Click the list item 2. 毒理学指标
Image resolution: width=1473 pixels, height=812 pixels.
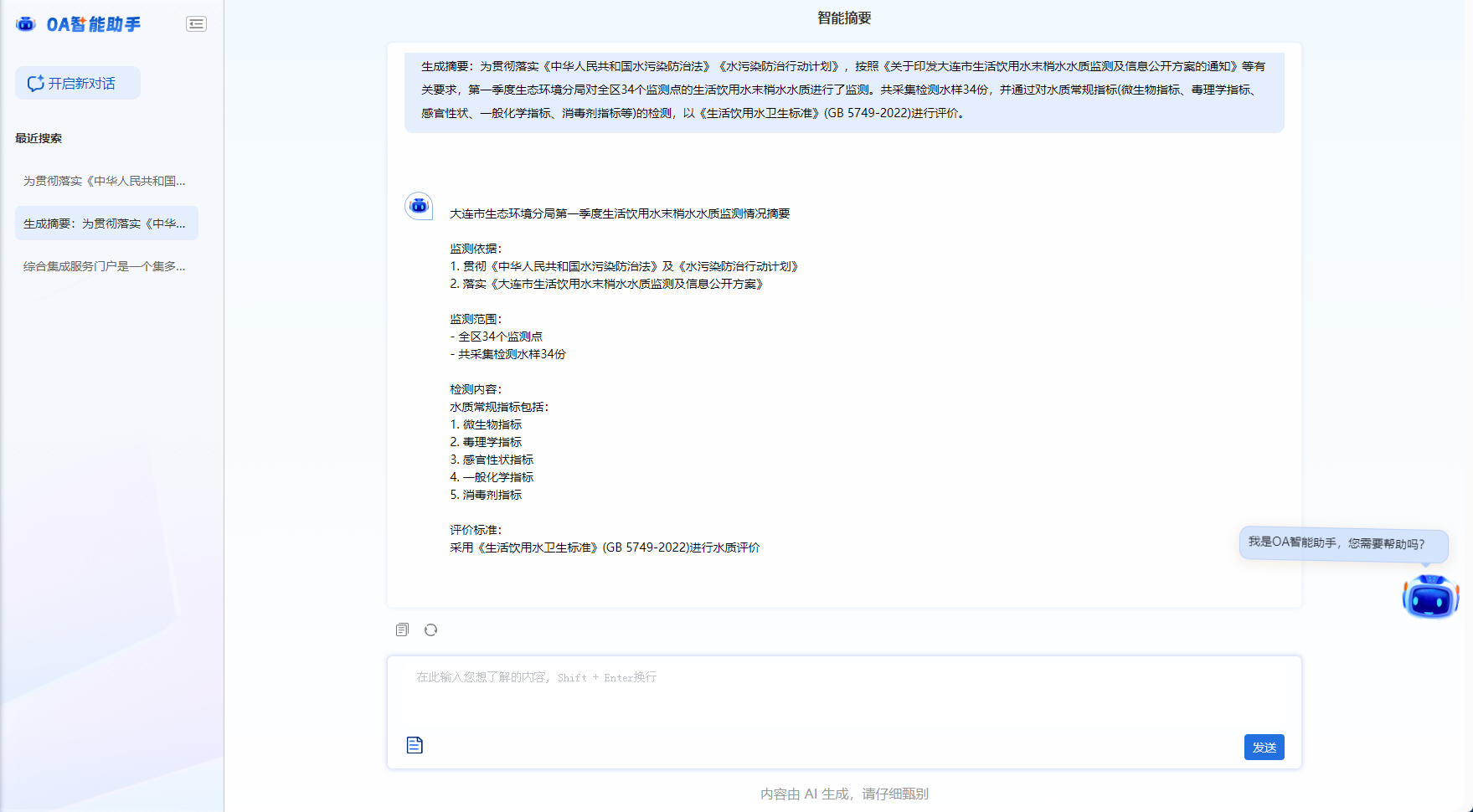click(x=486, y=442)
